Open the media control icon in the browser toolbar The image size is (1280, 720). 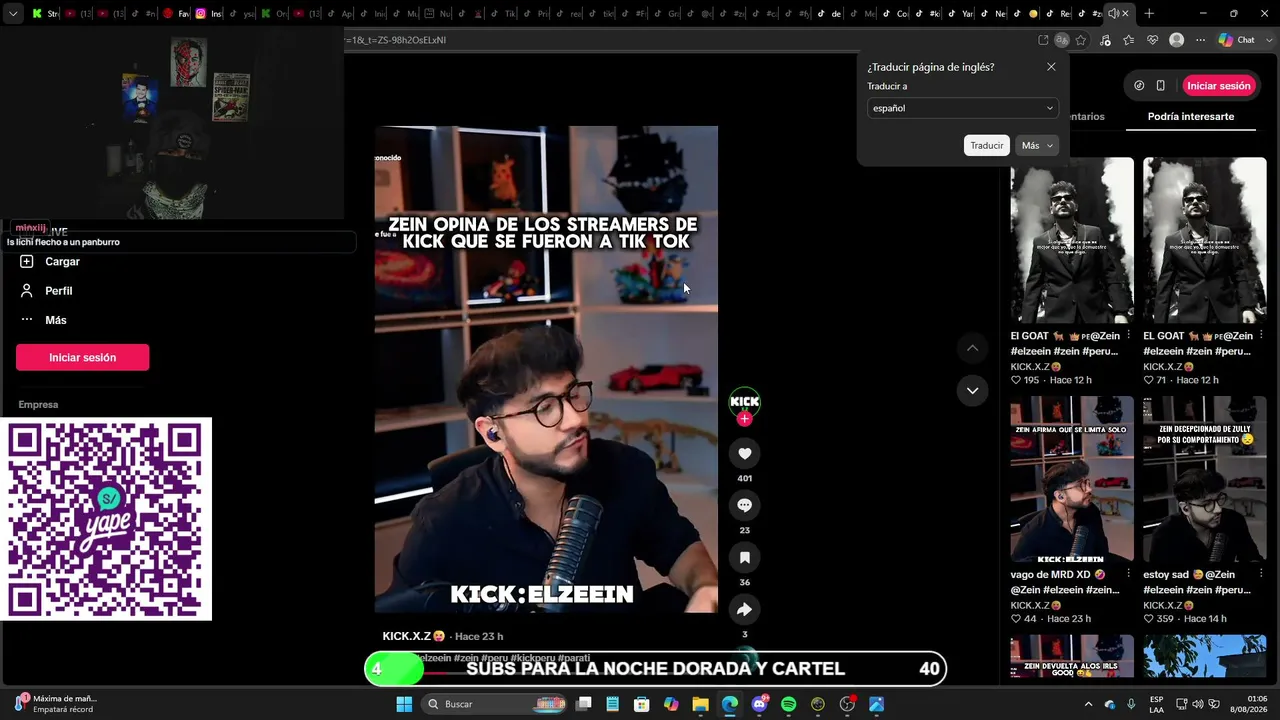coord(1105,40)
